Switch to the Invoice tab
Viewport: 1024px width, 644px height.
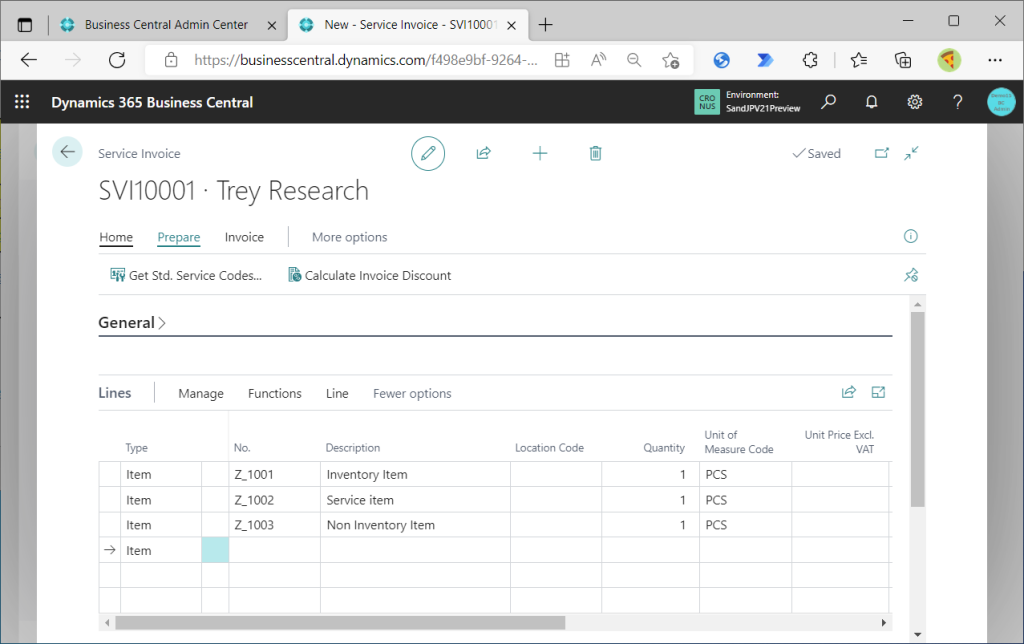244,237
